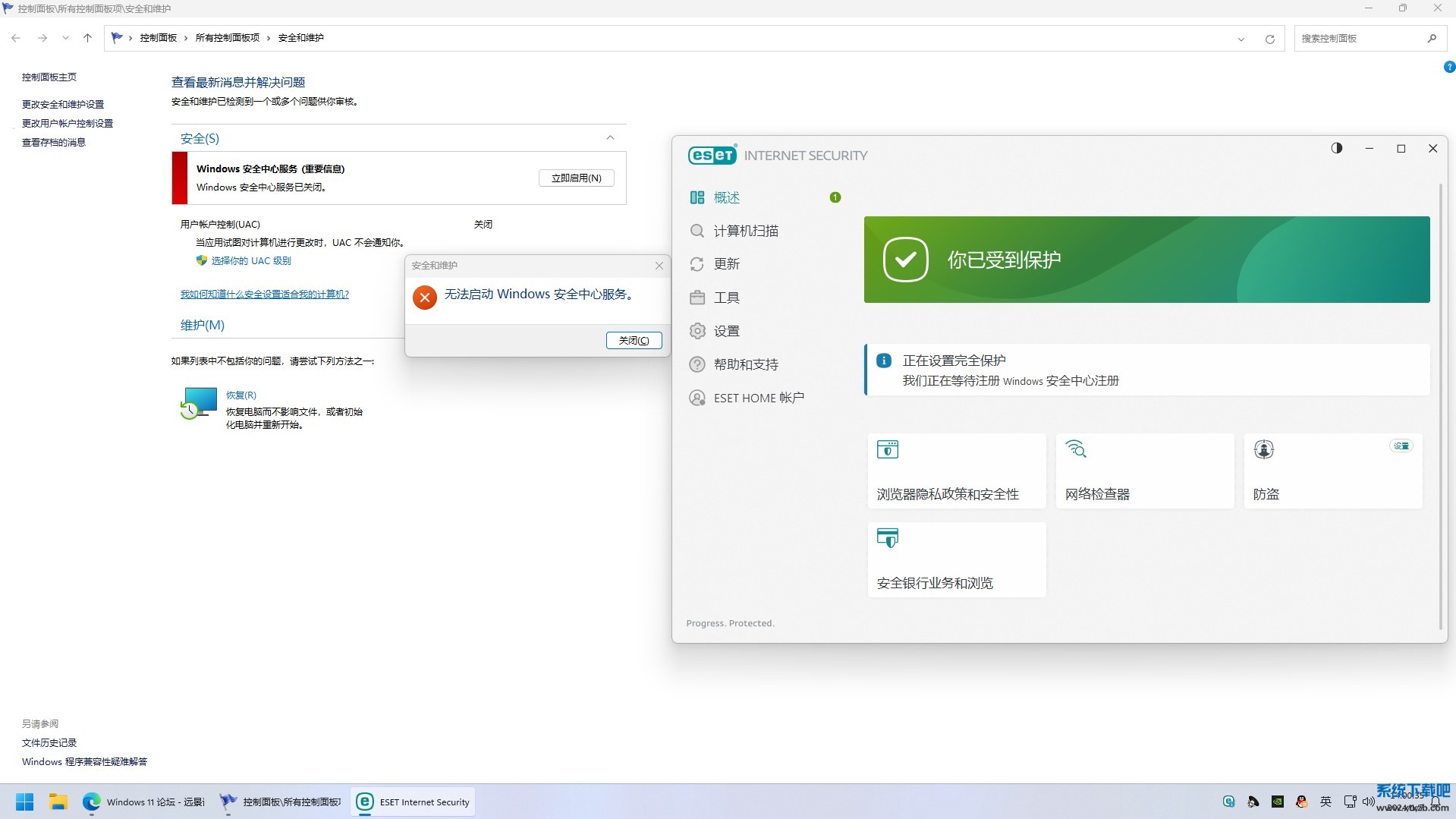Switch to ESET Internet Security taskbar item
This screenshot has width=1456, height=819.
click(x=412, y=802)
